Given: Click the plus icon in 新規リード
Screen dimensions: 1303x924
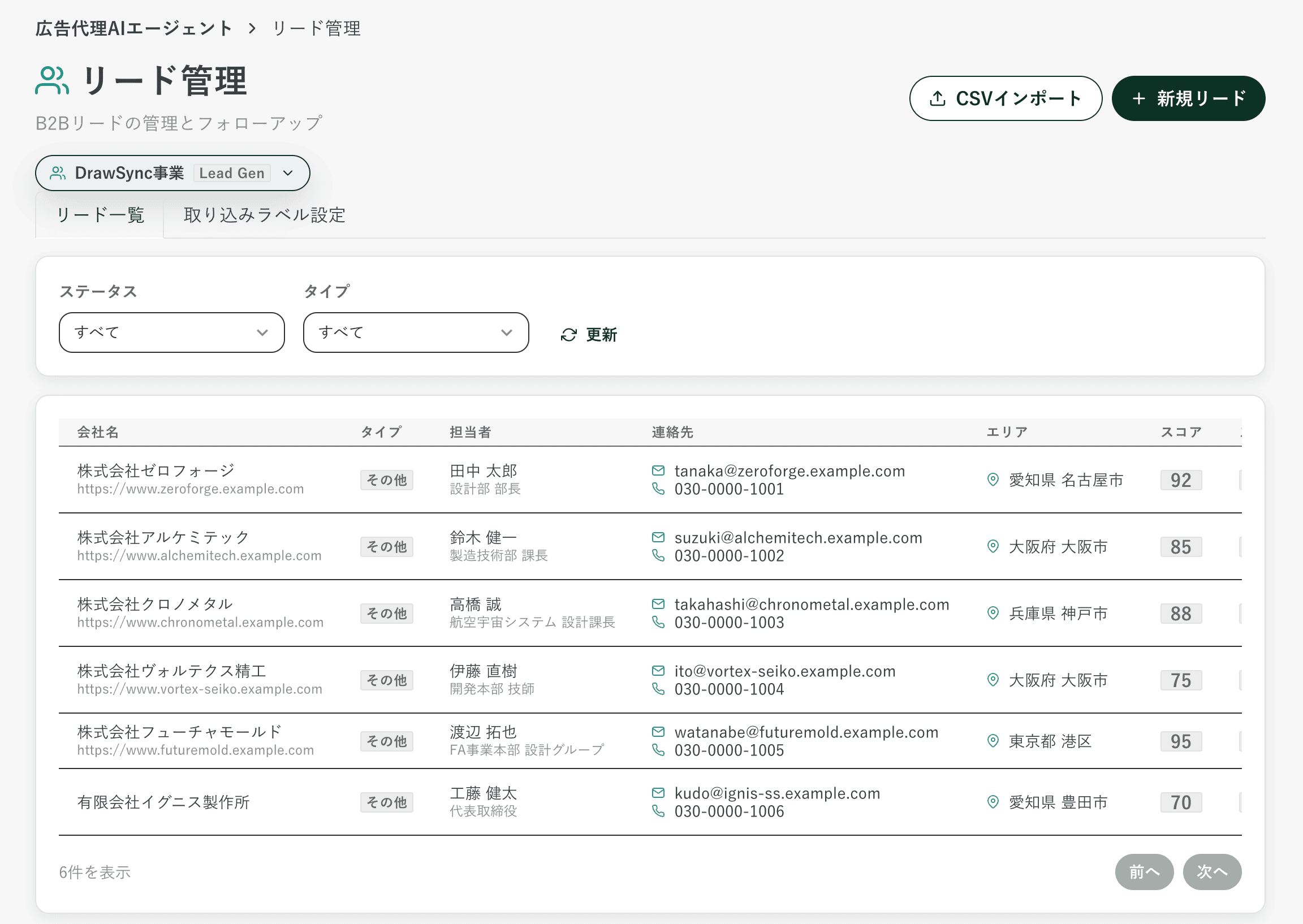Looking at the screenshot, I should [1138, 98].
